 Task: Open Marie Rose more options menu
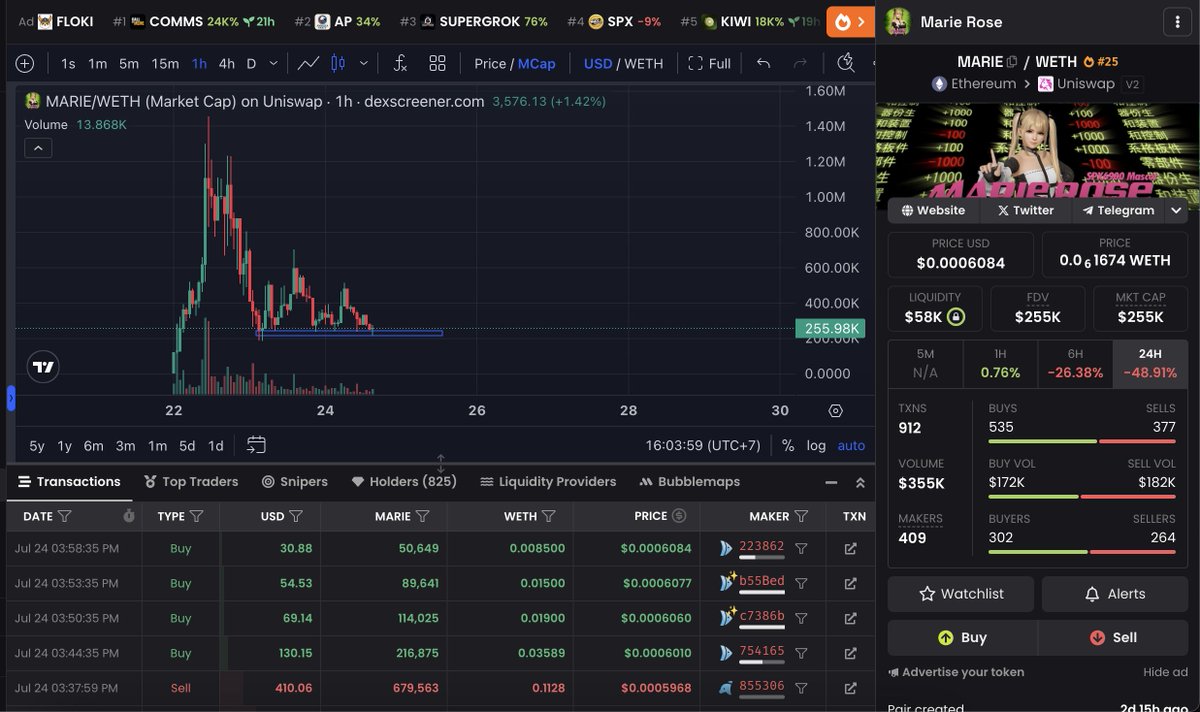pyautogui.click(x=1178, y=22)
